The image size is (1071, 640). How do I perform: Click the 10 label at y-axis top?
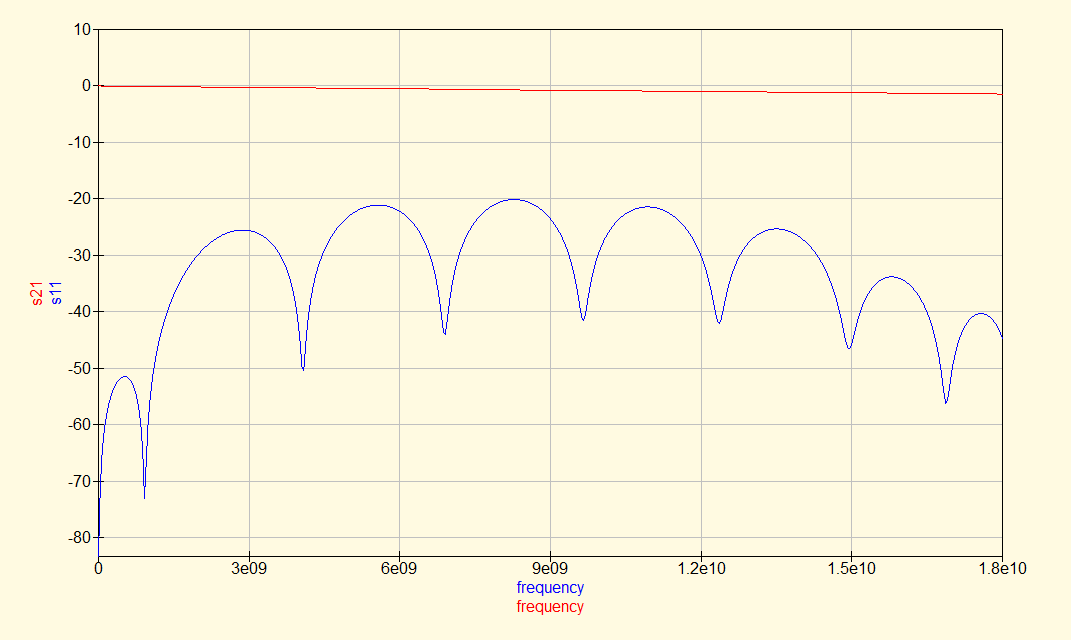click(80, 29)
